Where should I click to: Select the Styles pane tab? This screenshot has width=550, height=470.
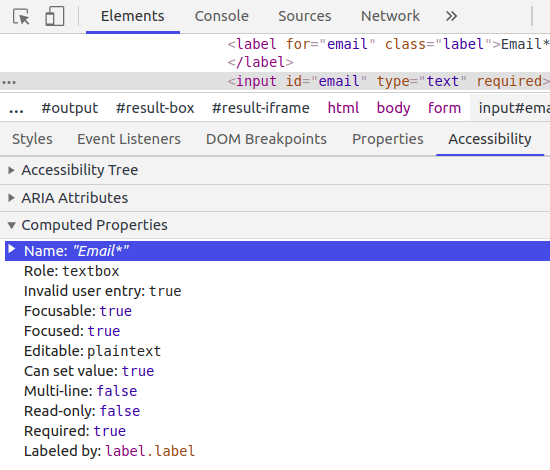click(x=32, y=139)
